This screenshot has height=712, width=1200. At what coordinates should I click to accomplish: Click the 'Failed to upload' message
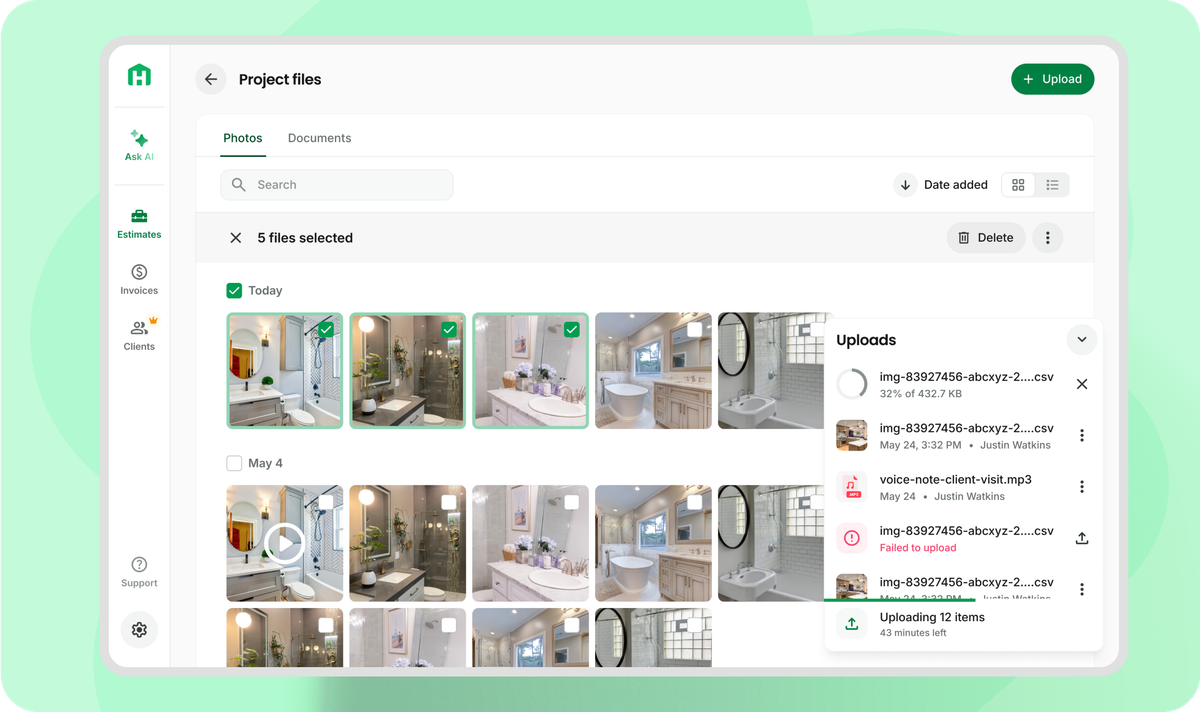pos(918,548)
